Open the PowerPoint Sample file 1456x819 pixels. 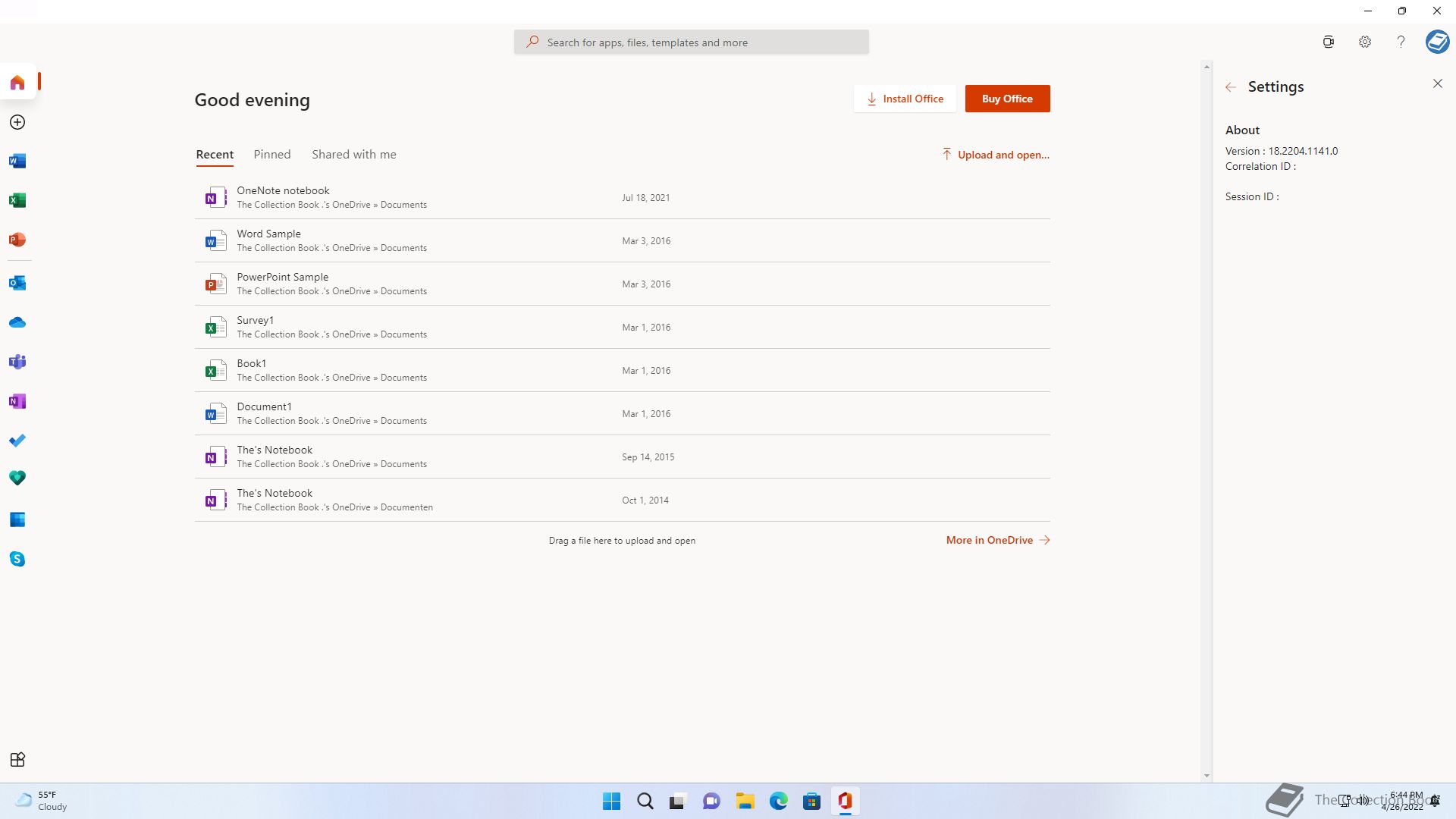(x=622, y=284)
